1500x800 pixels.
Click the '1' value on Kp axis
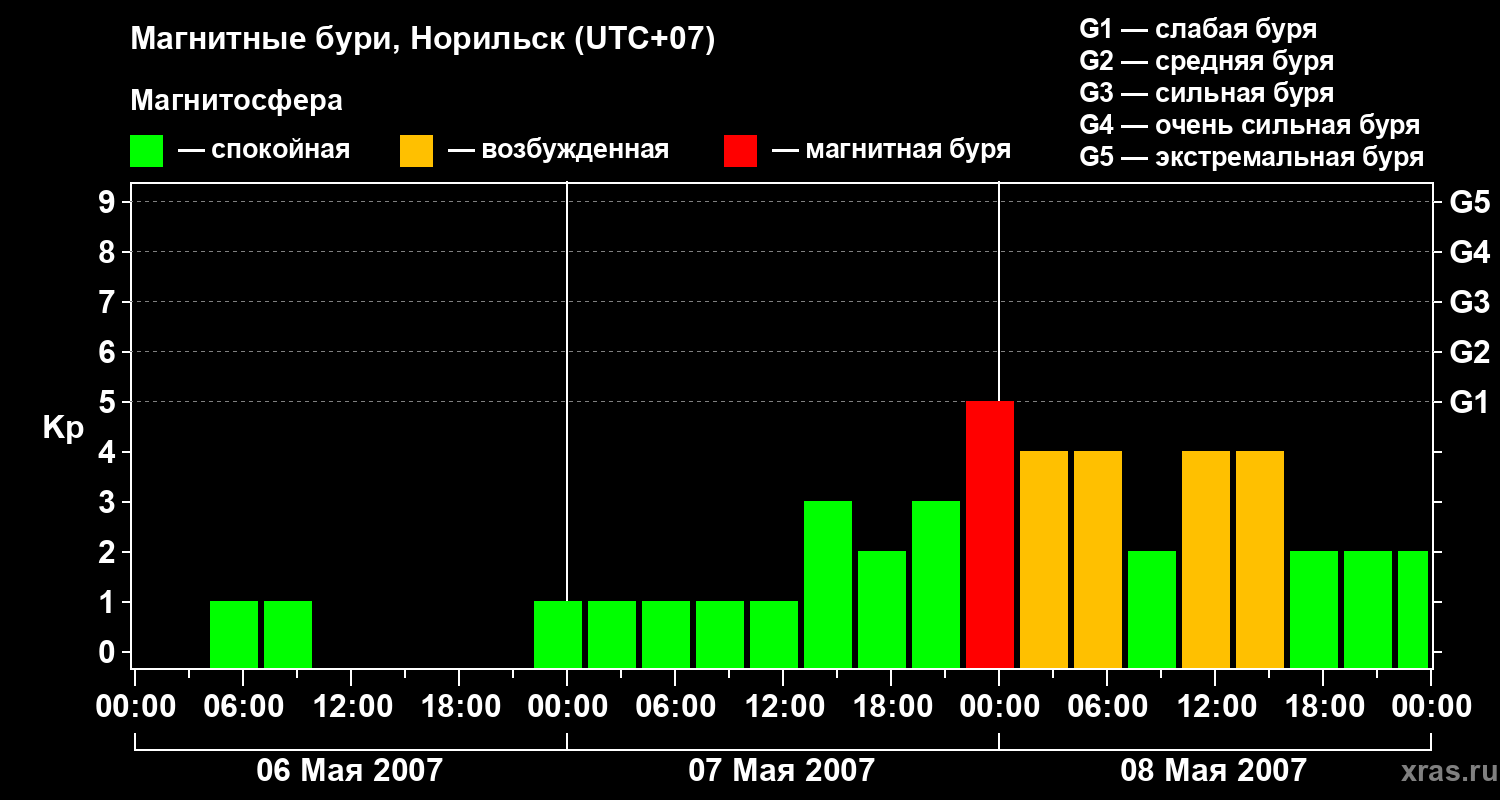109,602
